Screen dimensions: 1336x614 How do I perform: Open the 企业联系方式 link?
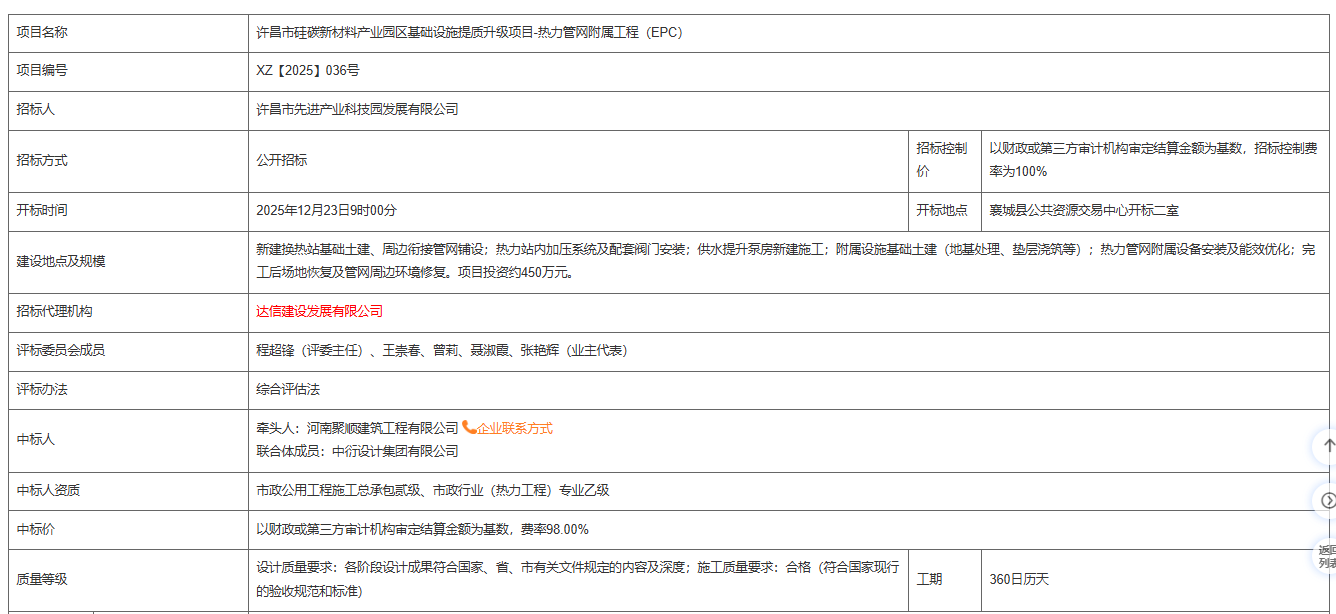(x=514, y=428)
